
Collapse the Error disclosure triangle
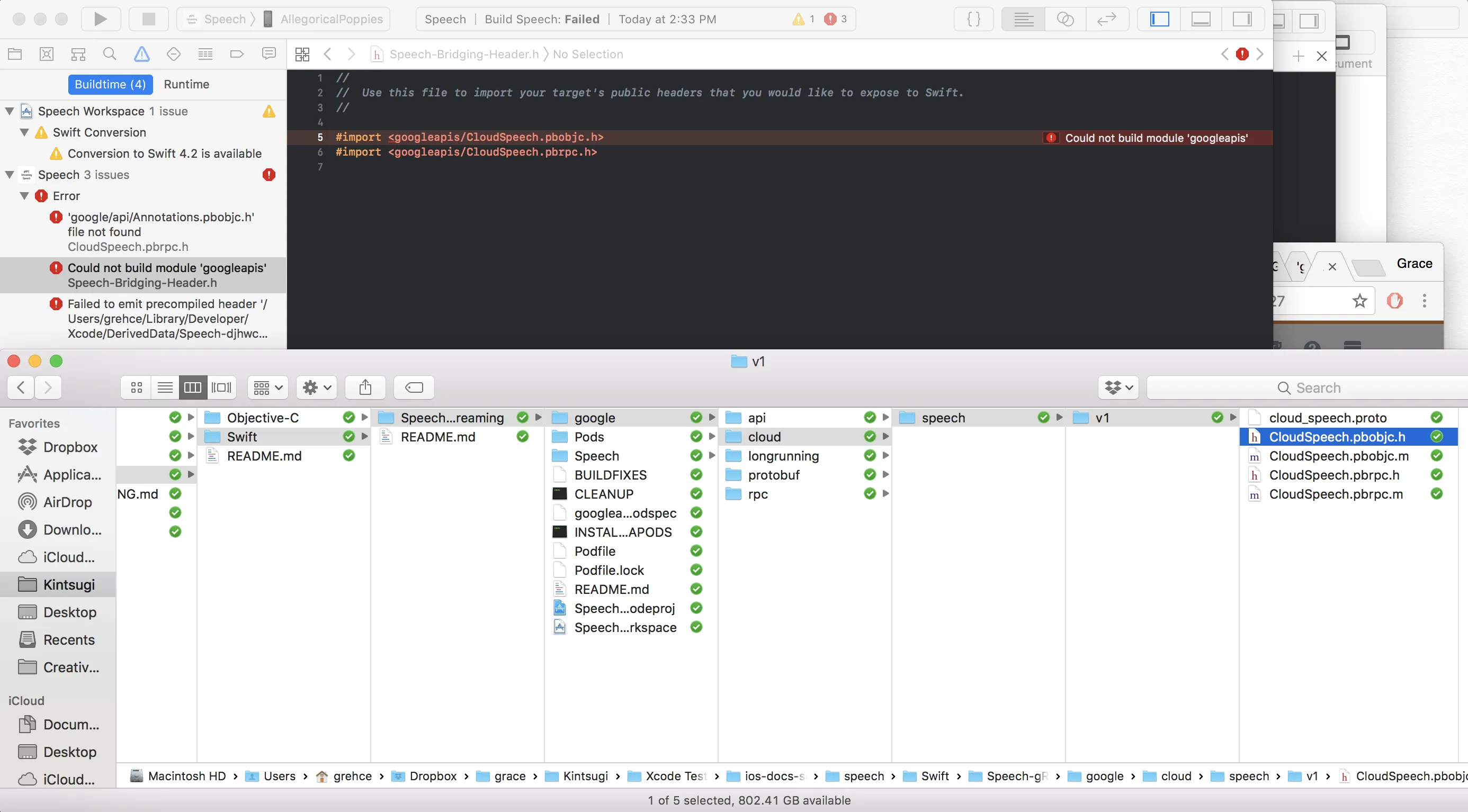[x=24, y=196]
